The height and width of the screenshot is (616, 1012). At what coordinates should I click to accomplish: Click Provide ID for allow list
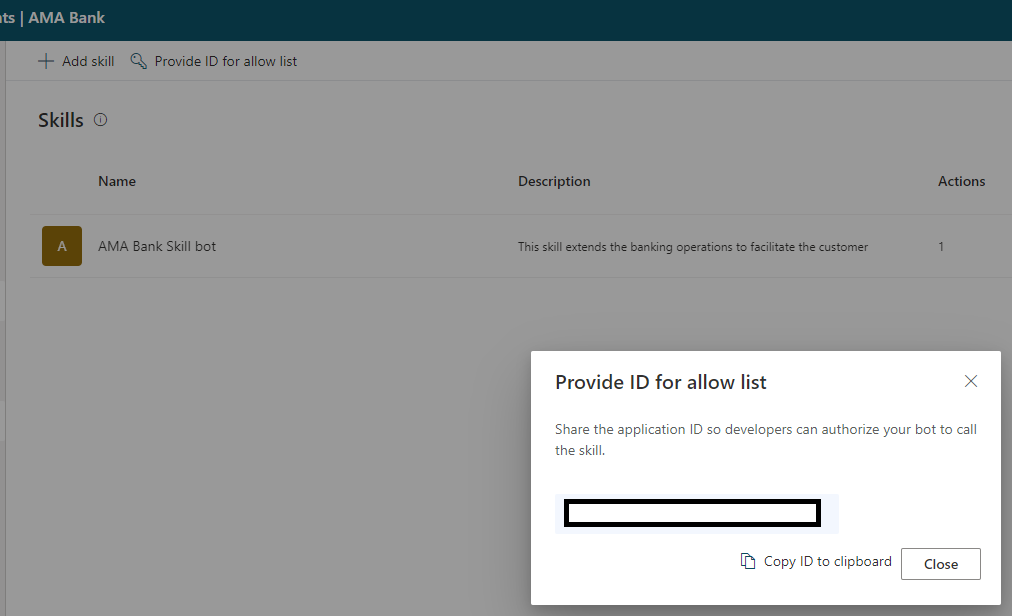click(x=226, y=60)
